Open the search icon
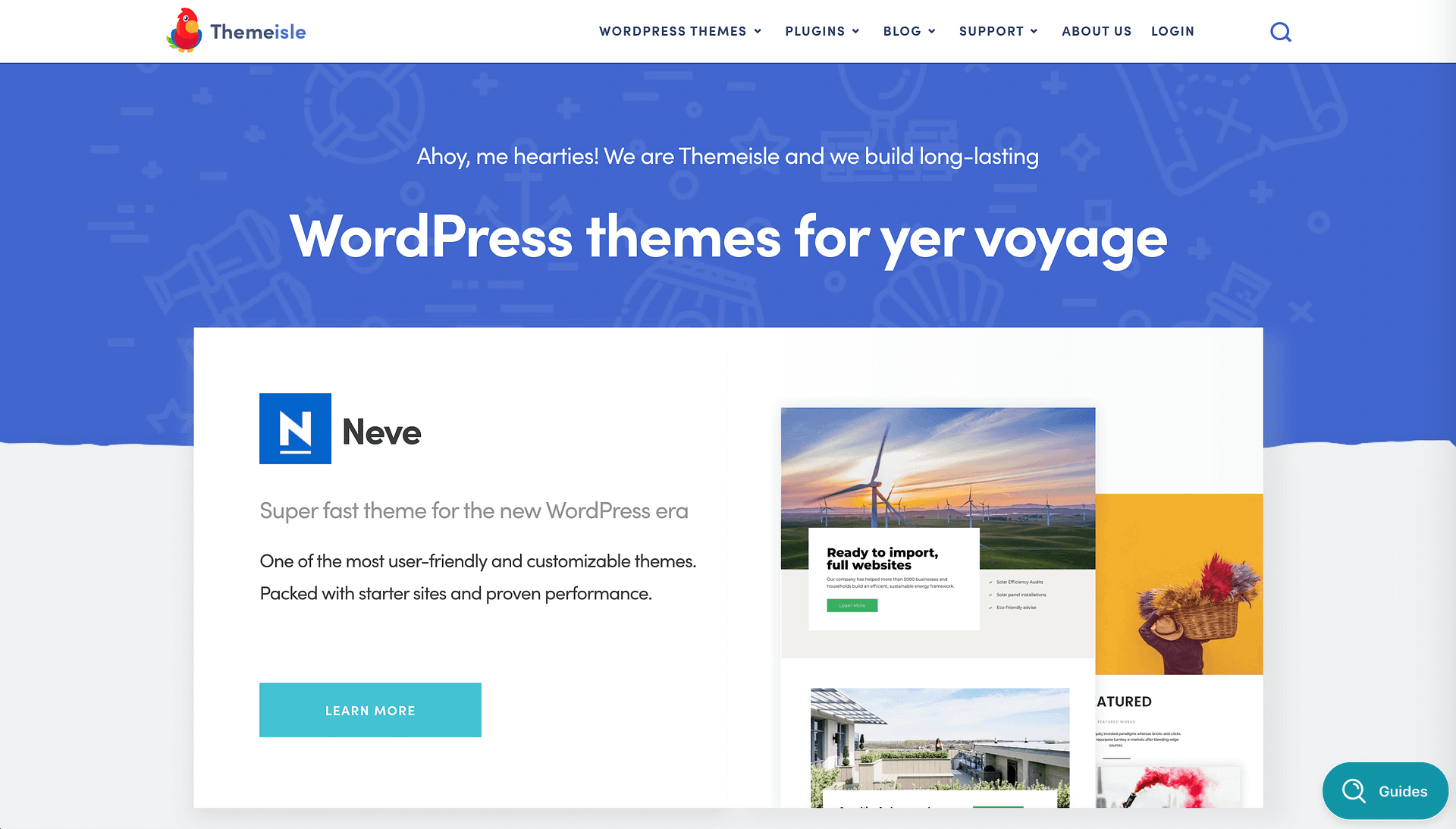 click(1281, 31)
